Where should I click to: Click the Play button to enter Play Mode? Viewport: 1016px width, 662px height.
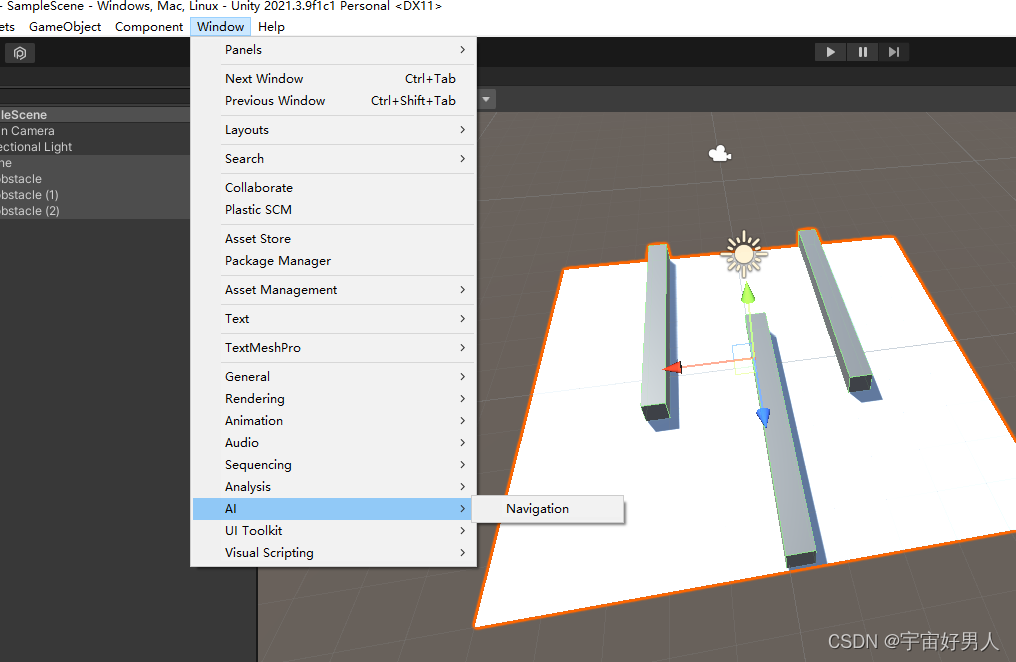click(x=830, y=52)
